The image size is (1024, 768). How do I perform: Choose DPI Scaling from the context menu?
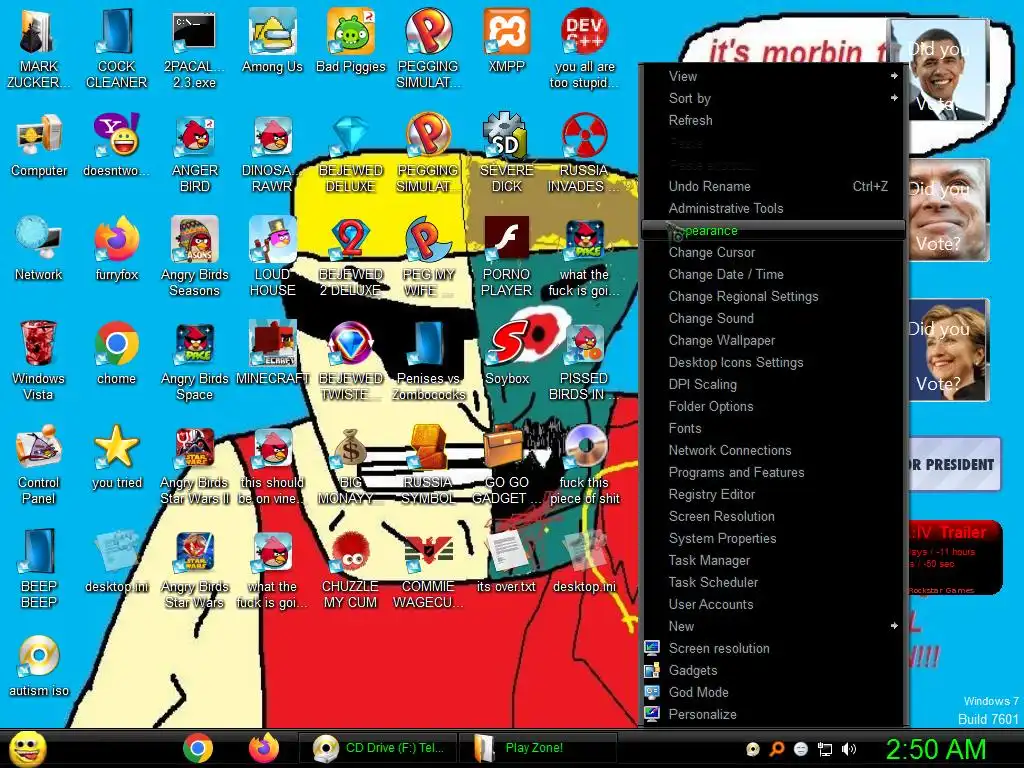[x=774, y=384]
